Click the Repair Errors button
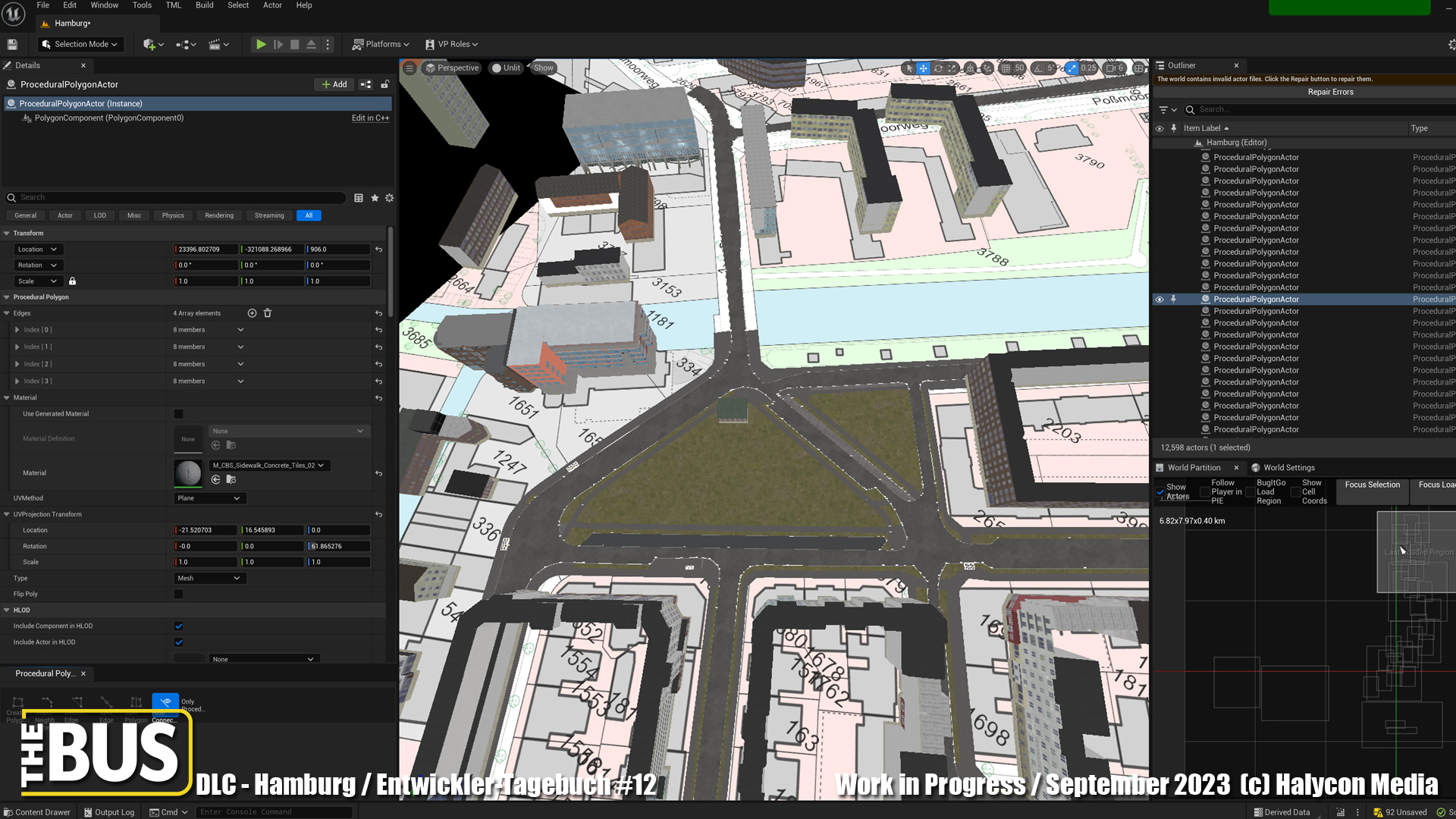 point(1330,93)
